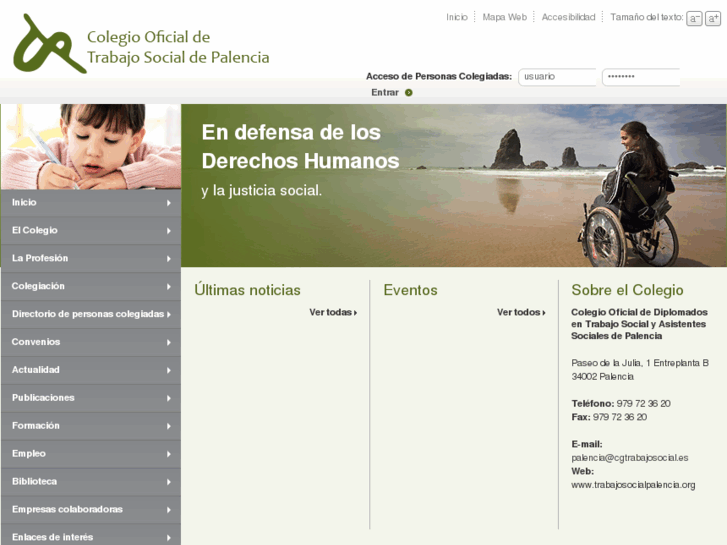Open the Formación menu item
This screenshot has height=545, width=727.
(91, 425)
